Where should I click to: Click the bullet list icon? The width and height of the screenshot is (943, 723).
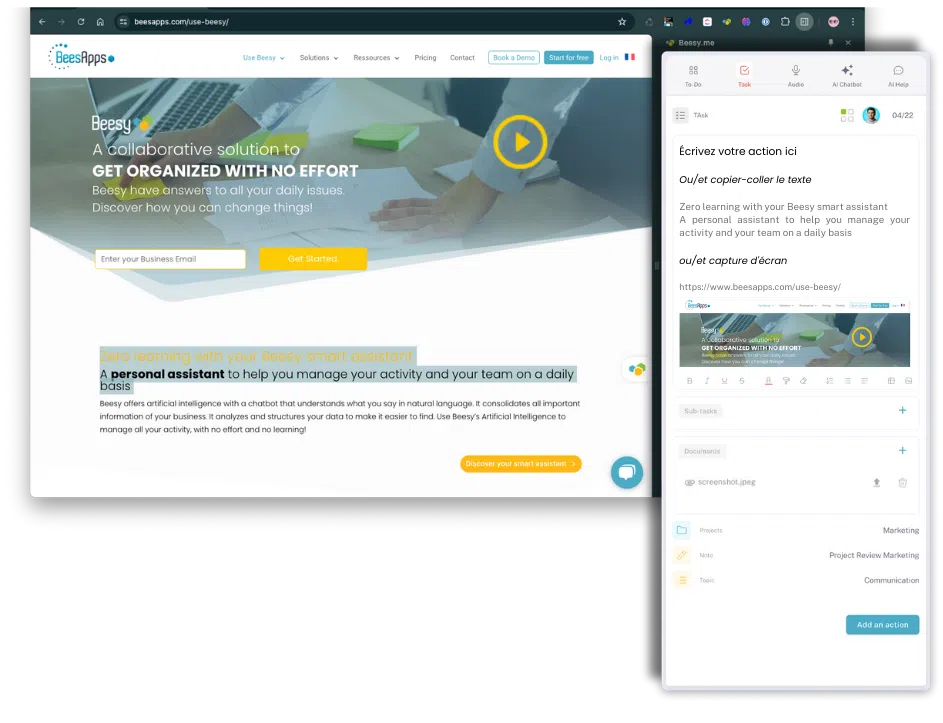tap(847, 381)
